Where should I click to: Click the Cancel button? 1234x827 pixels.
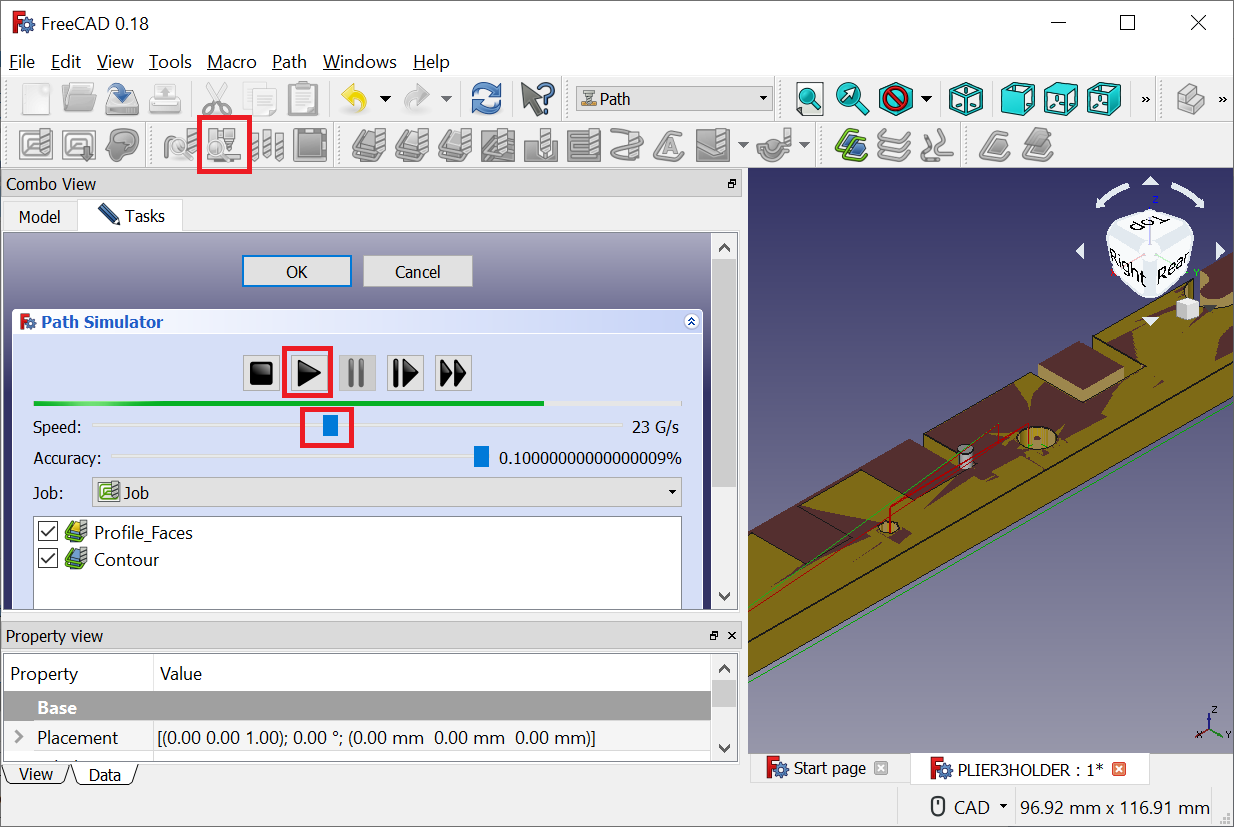(x=418, y=271)
